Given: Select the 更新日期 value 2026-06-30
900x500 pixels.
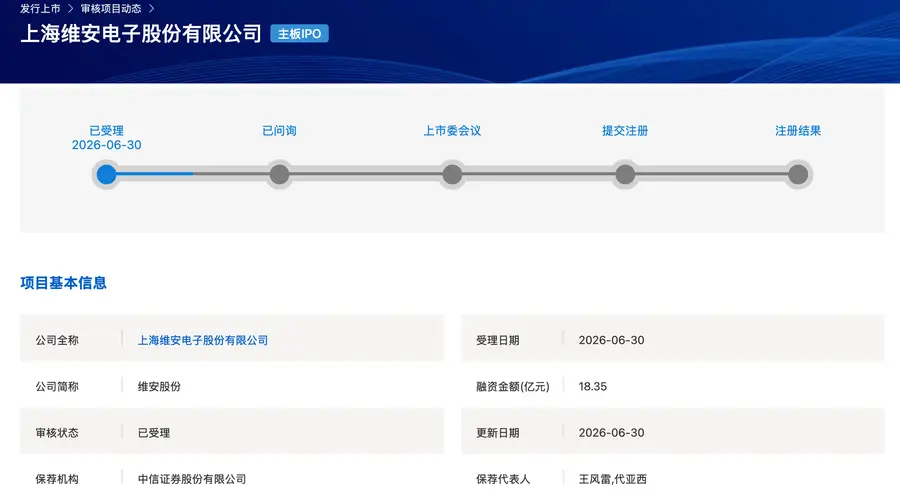Looking at the screenshot, I should coord(611,432).
